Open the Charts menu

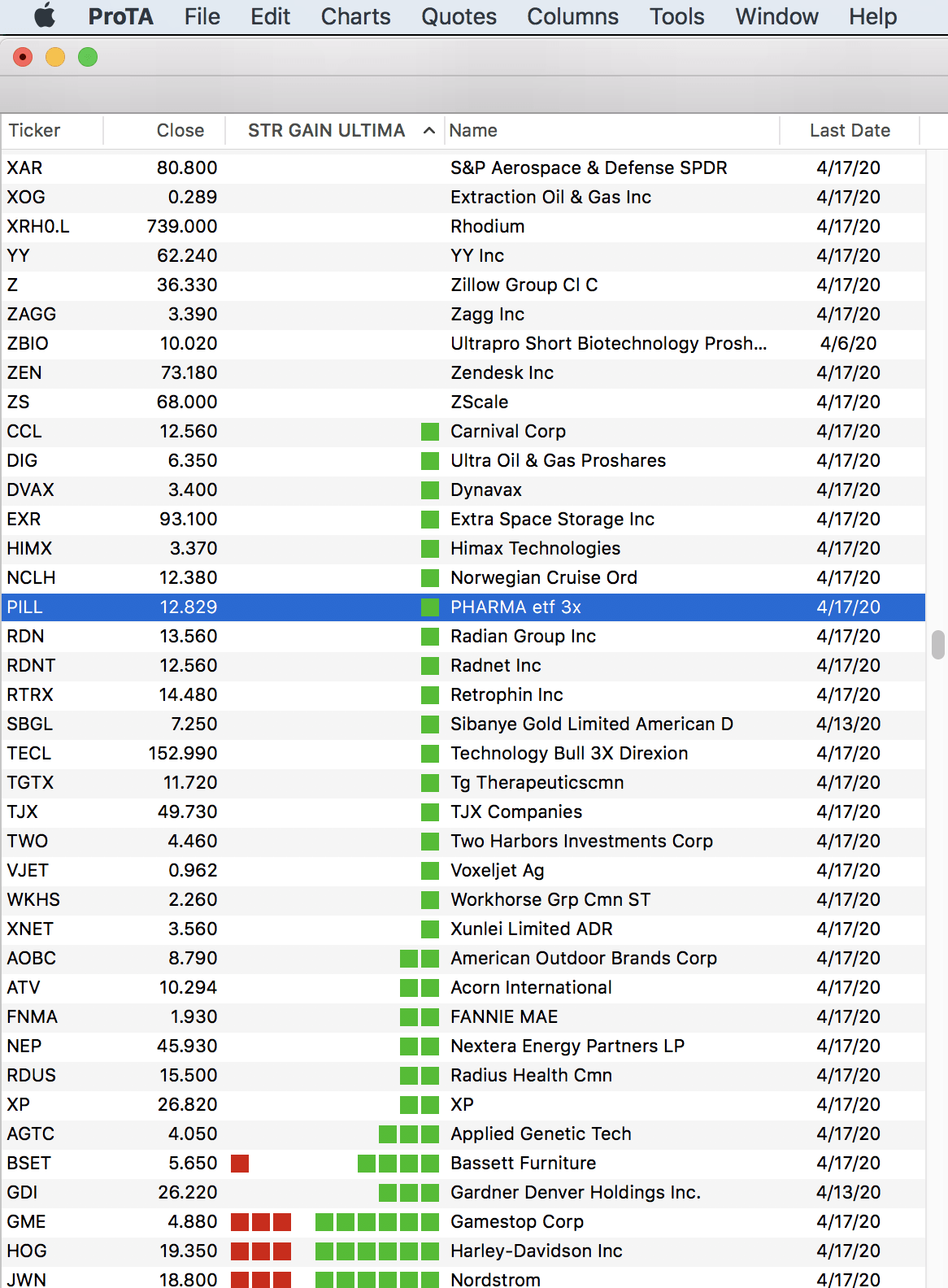coord(355,16)
